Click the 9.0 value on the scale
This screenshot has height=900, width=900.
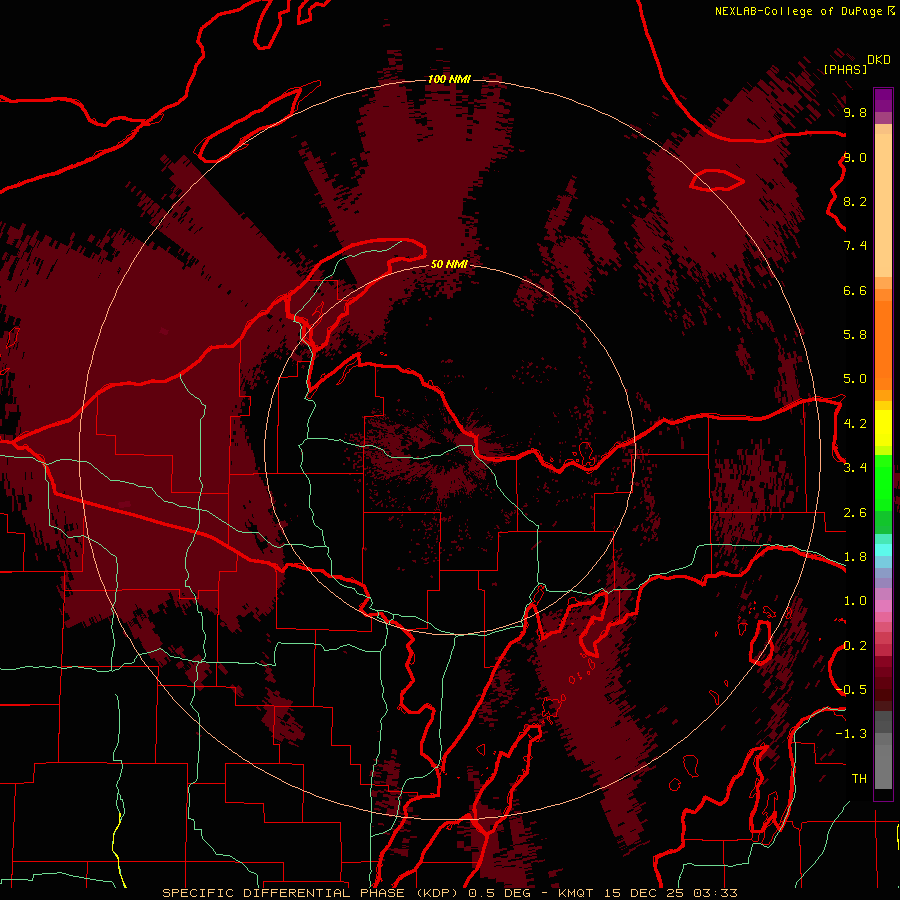point(855,157)
